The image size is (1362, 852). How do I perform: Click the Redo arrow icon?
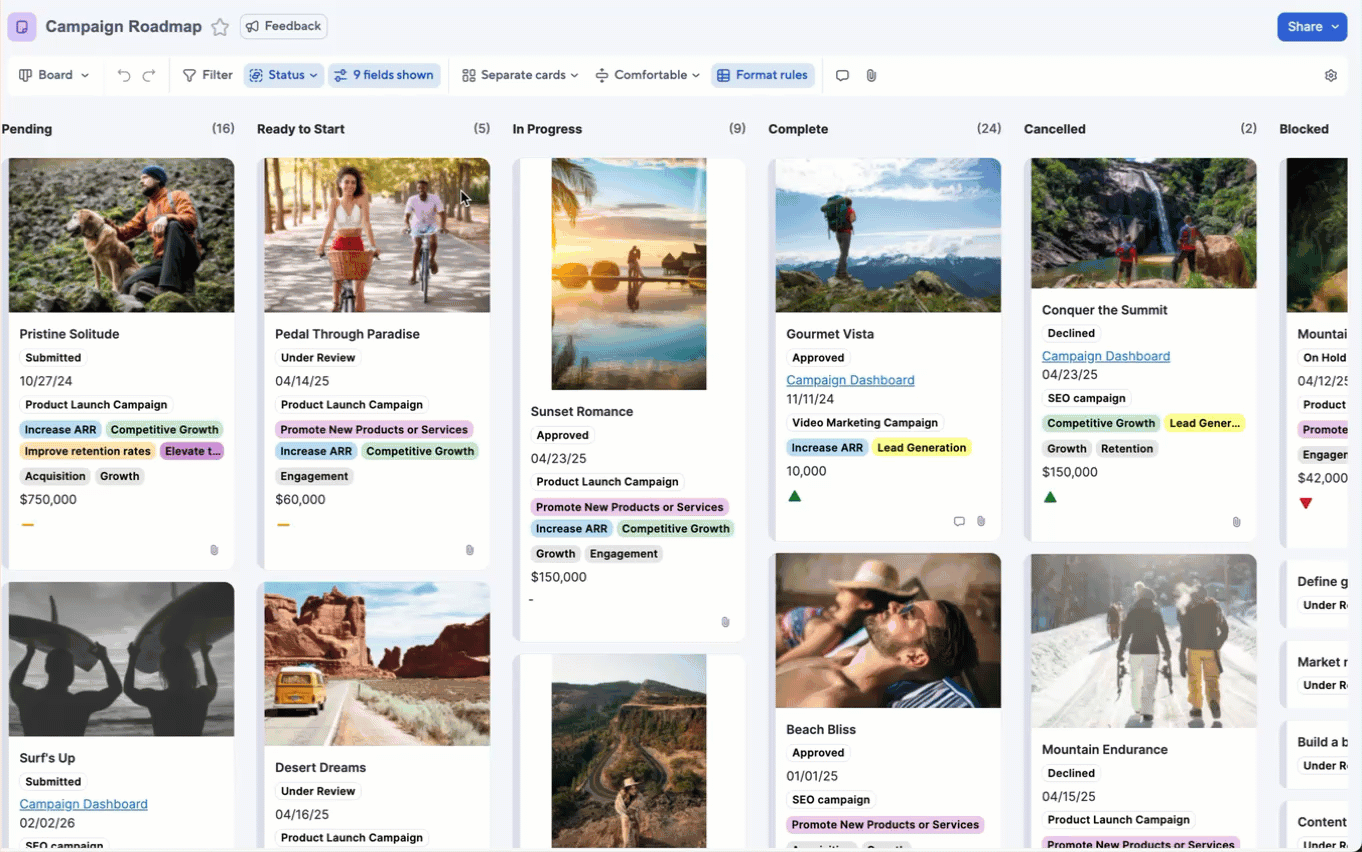(x=149, y=75)
